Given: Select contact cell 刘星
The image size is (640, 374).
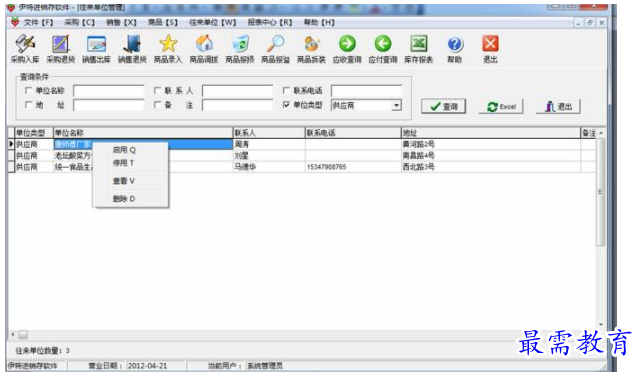Looking at the screenshot, I should tap(269, 156).
